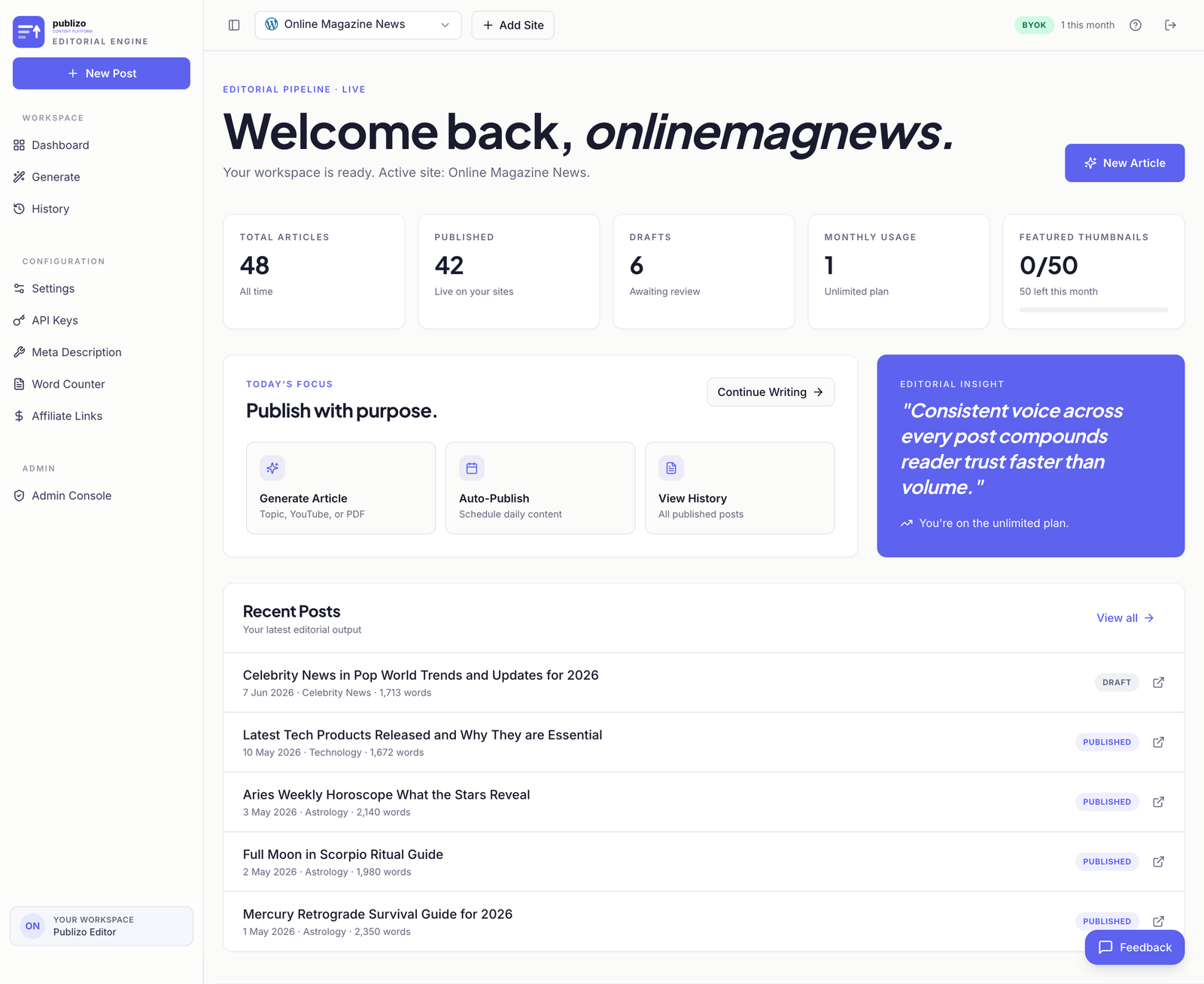
Task: Go to Dashboard in sidebar
Action: tap(102, 145)
